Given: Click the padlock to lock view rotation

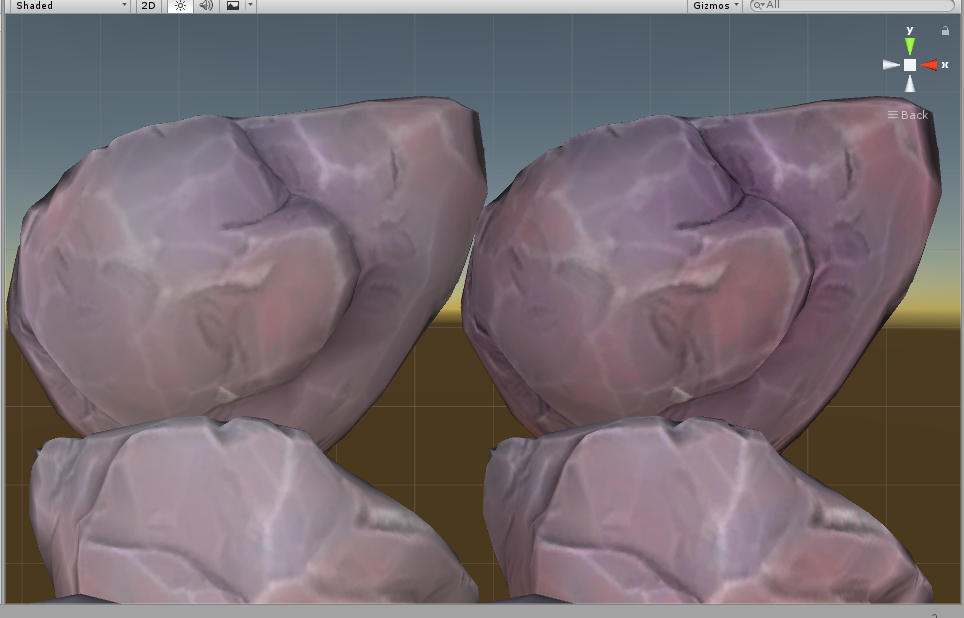Looking at the screenshot, I should (x=945, y=30).
